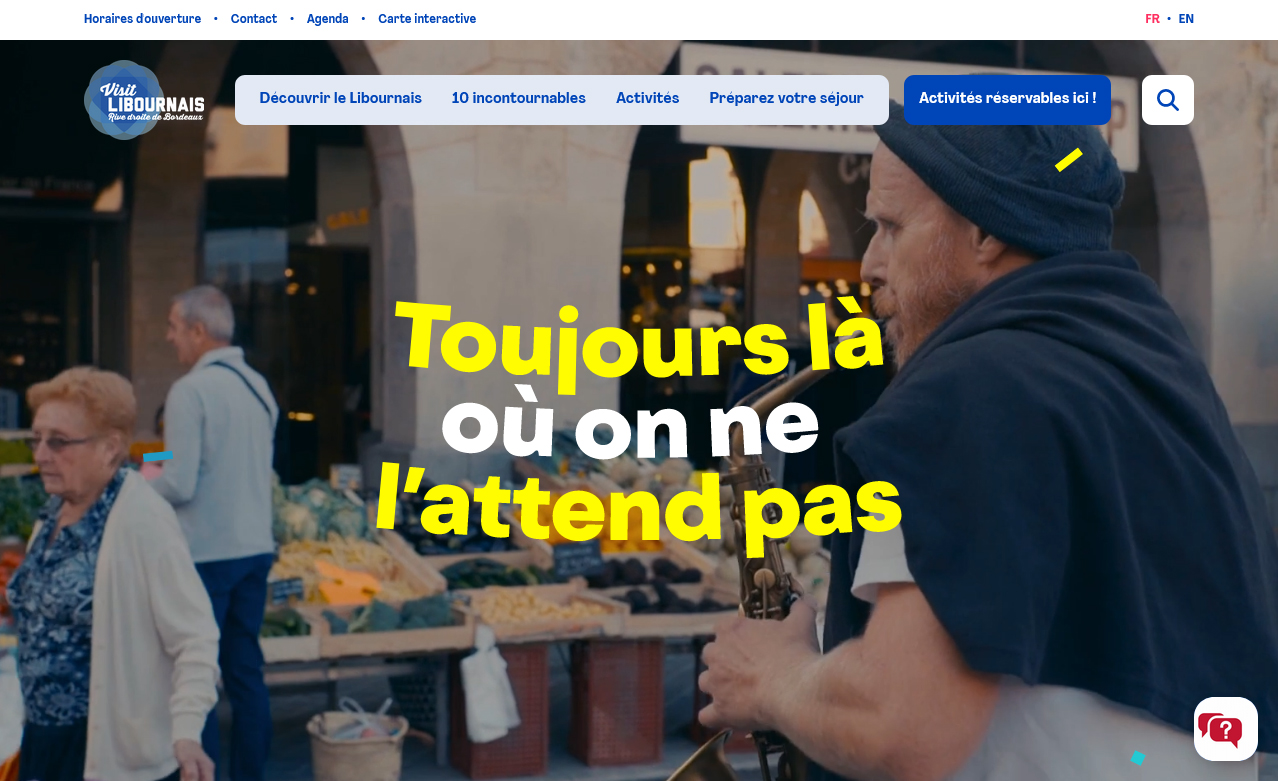1278x781 pixels.
Task: Expand Découvrir le Libournais menu
Action: (x=341, y=98)
